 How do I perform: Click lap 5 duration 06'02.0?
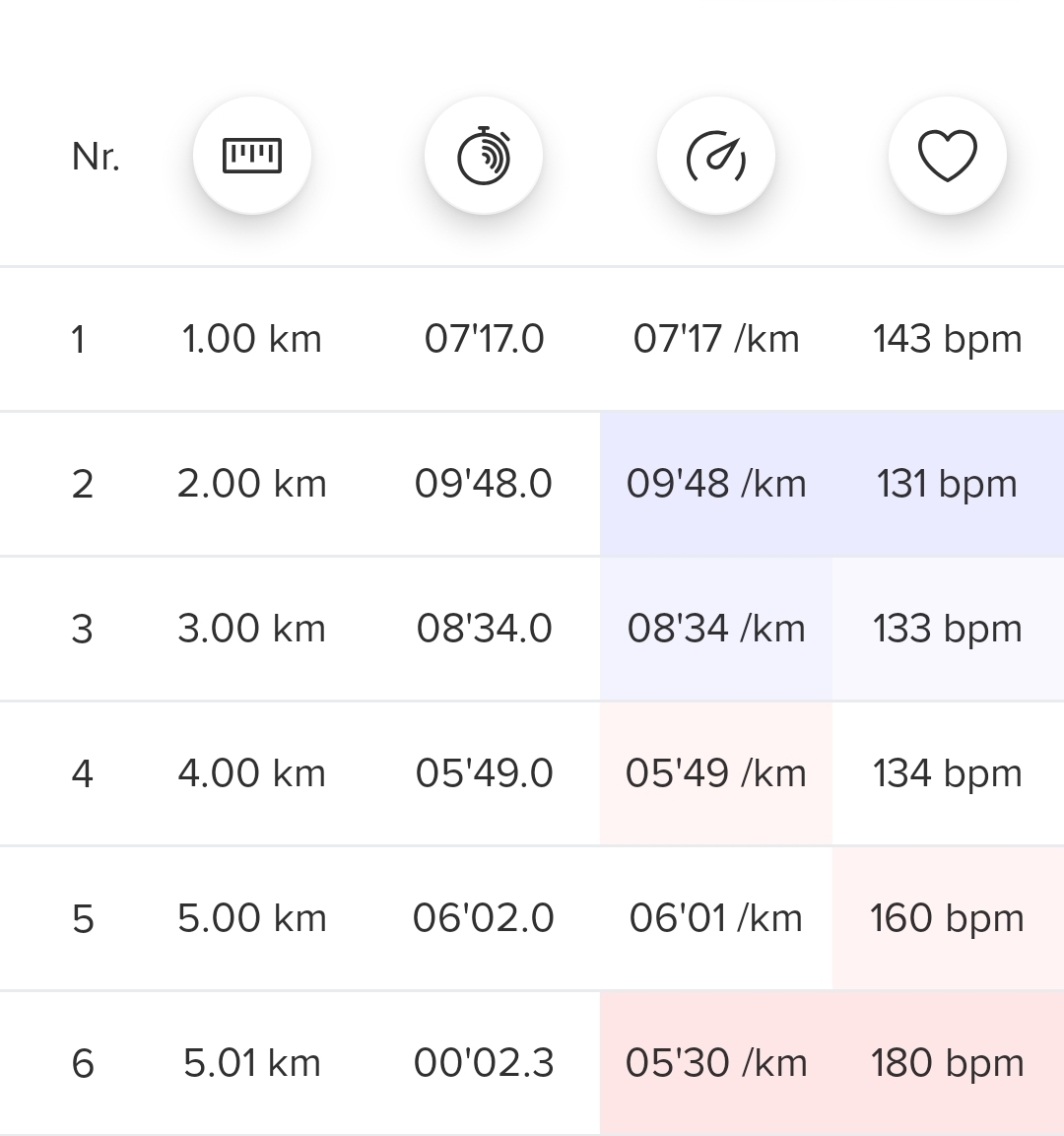pos(484,918)
